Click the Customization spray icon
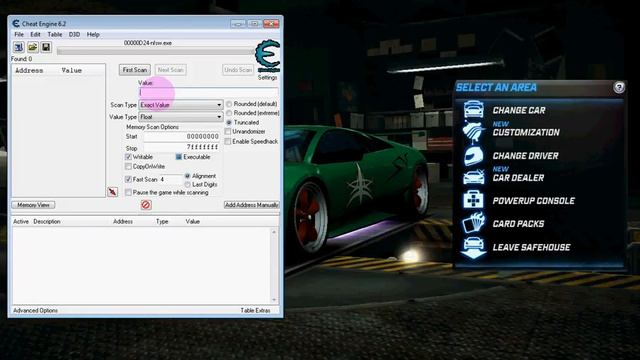This screenshot has height=360, width=640. 473,132
